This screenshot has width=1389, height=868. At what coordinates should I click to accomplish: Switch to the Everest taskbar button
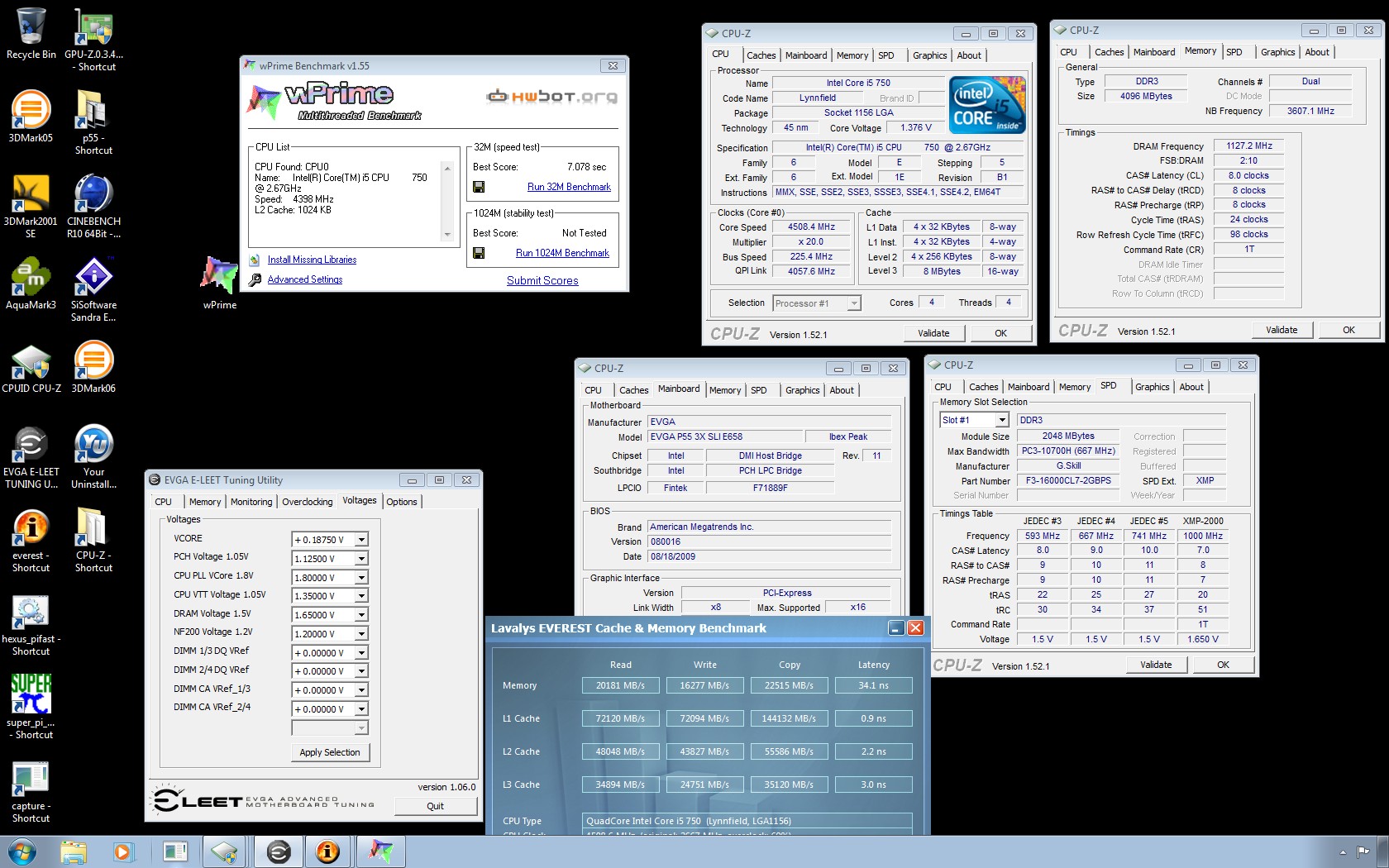coord(328,851)
